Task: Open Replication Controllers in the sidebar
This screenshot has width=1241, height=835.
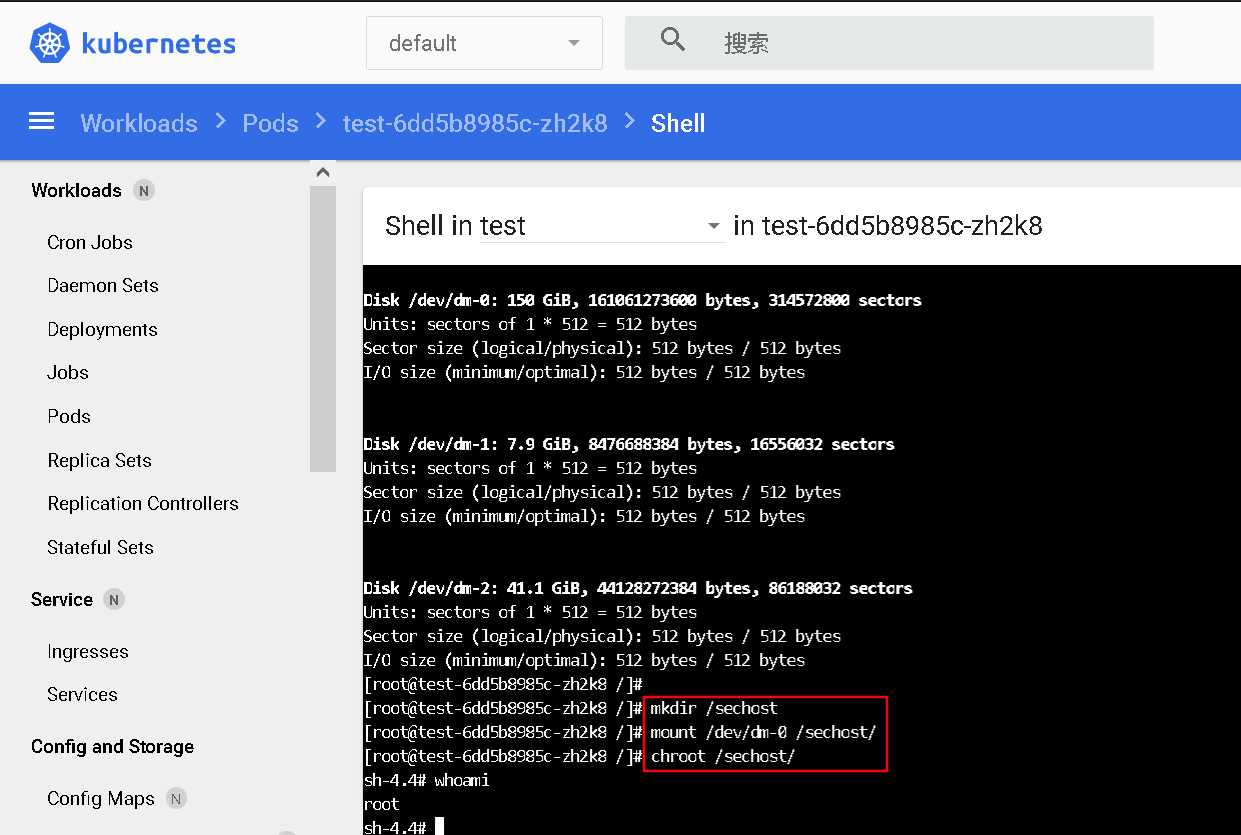Action: (143, 503)
